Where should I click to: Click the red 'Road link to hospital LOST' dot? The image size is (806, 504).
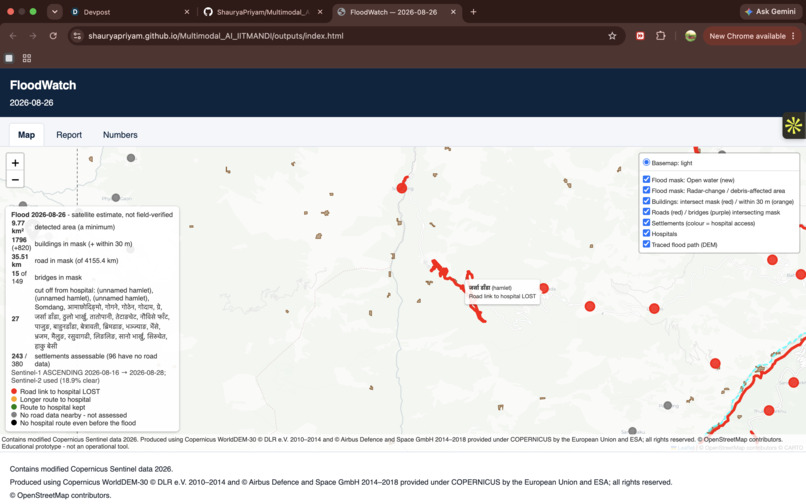click(x=14, y=391)
